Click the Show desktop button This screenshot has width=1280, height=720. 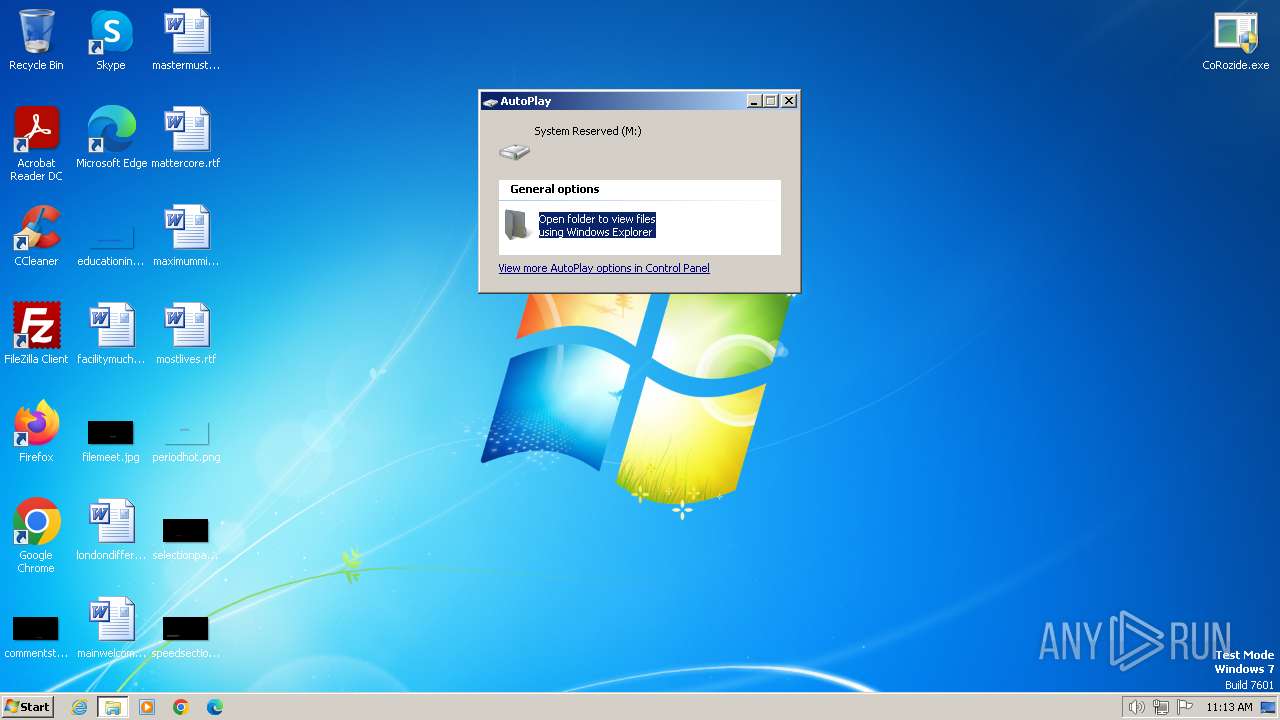1269,707
